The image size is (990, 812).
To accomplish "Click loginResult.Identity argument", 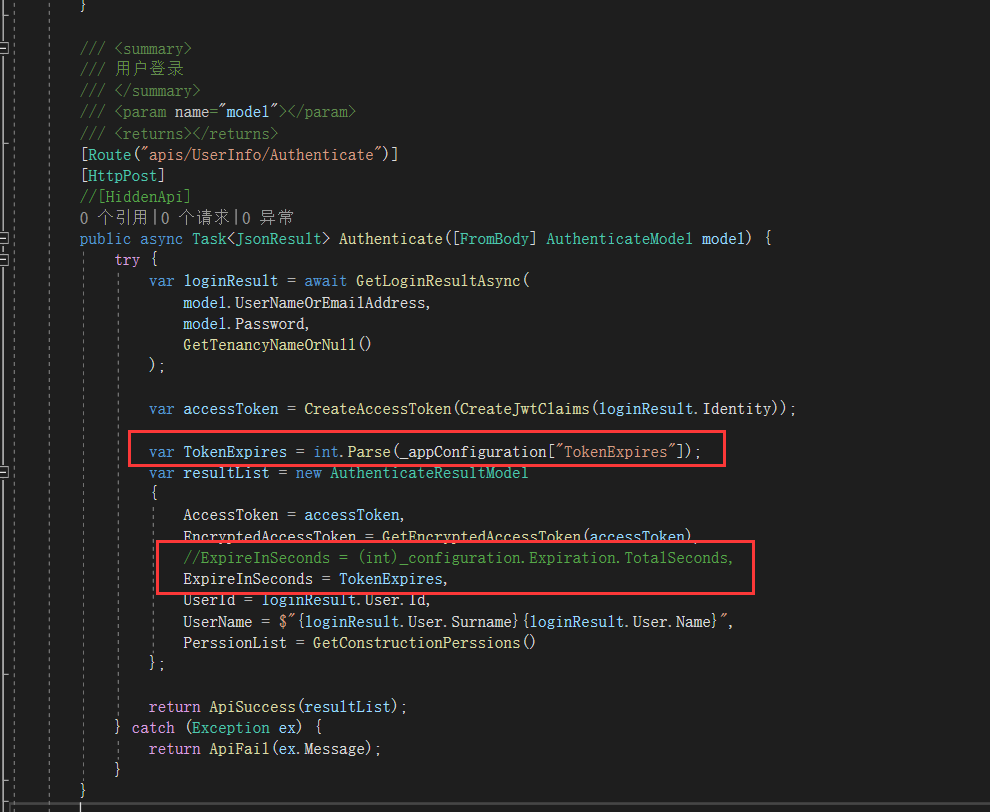I will point(685,409).
